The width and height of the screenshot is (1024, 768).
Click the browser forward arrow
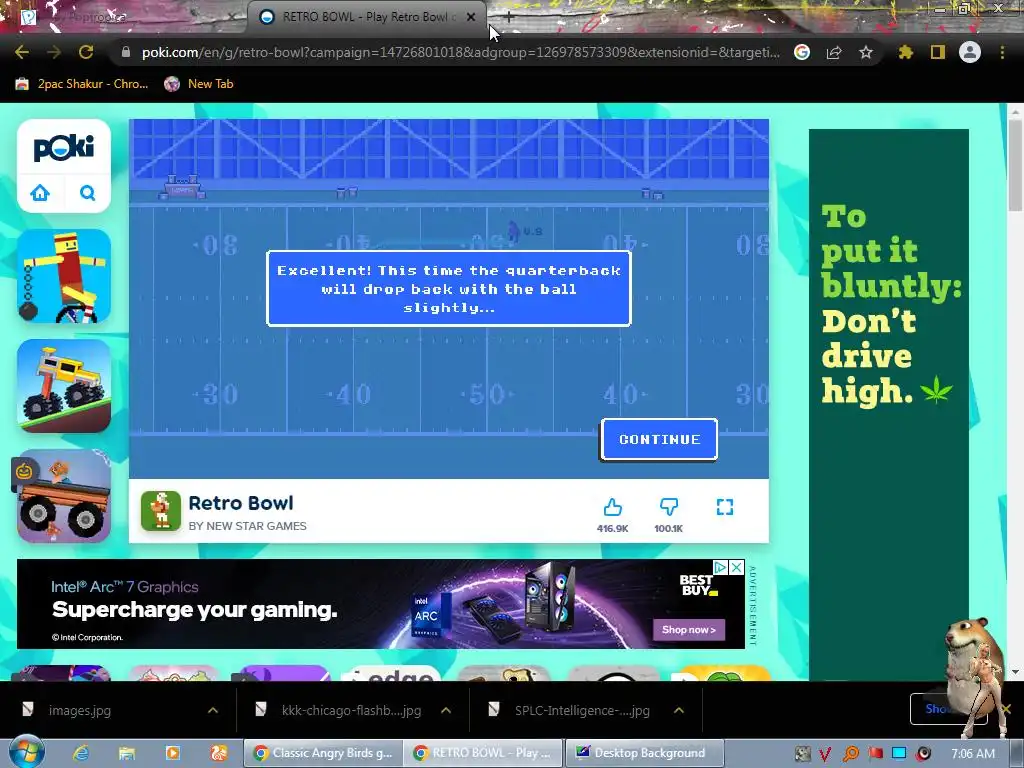click(x=54, y=52)
